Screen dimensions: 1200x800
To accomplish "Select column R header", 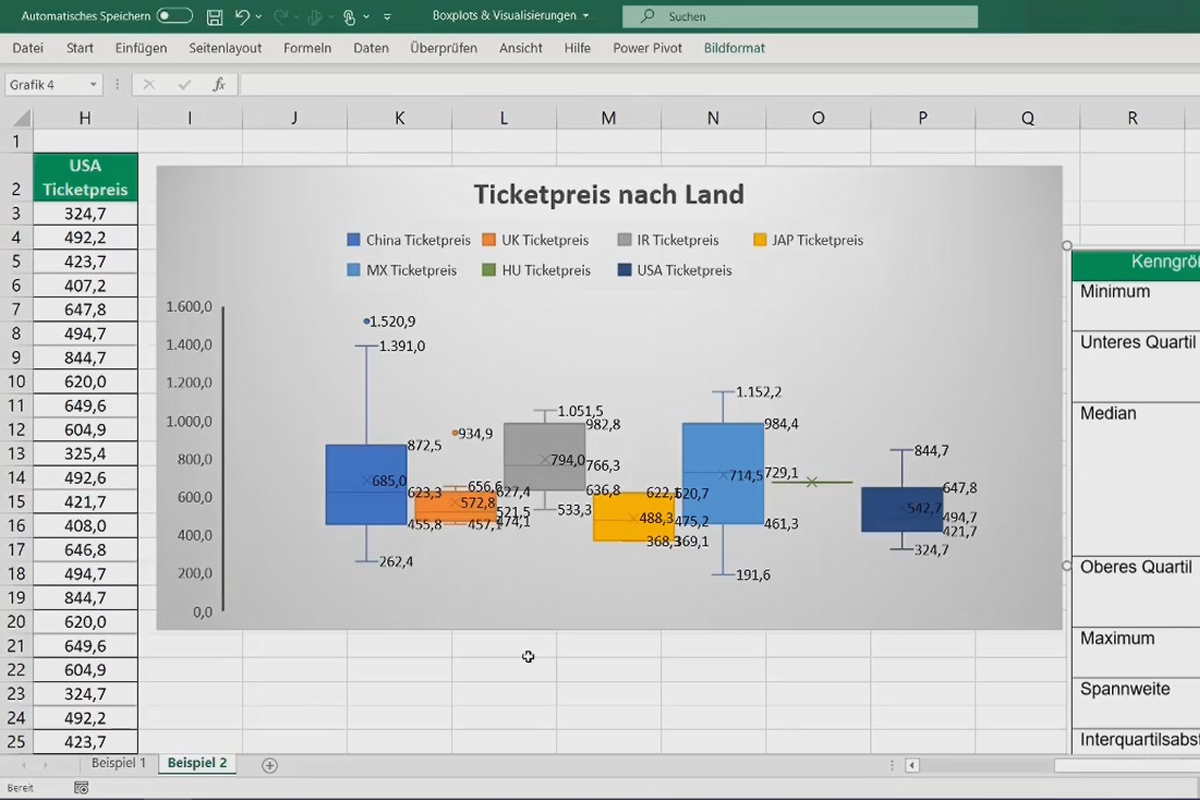I will click(x=1133, y=118).
